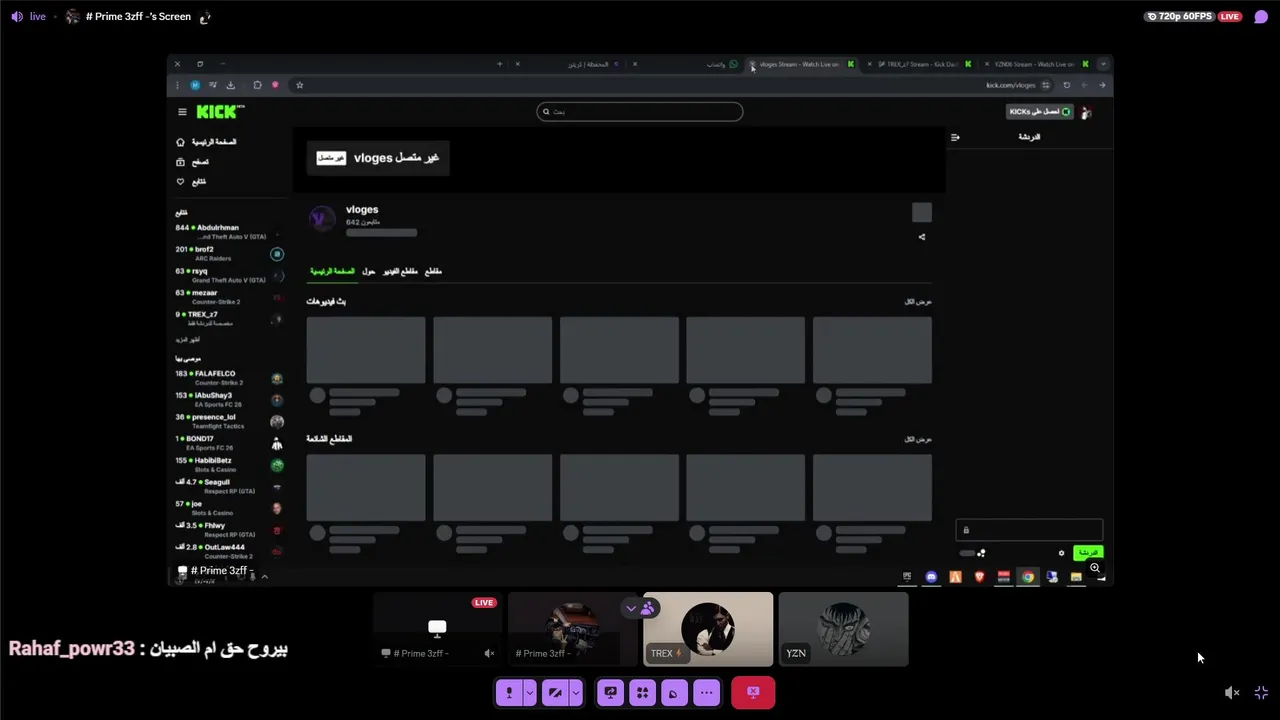Select the TREX participant tile
This screenshot has width=1280, height=720.
point(708,629)
